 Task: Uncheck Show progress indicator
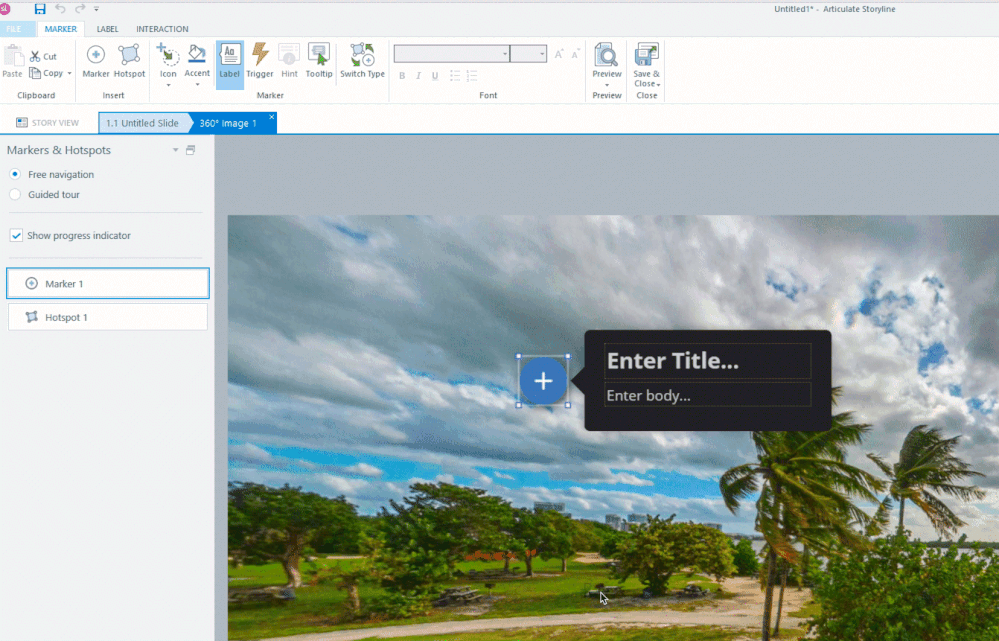coord(16,236)
